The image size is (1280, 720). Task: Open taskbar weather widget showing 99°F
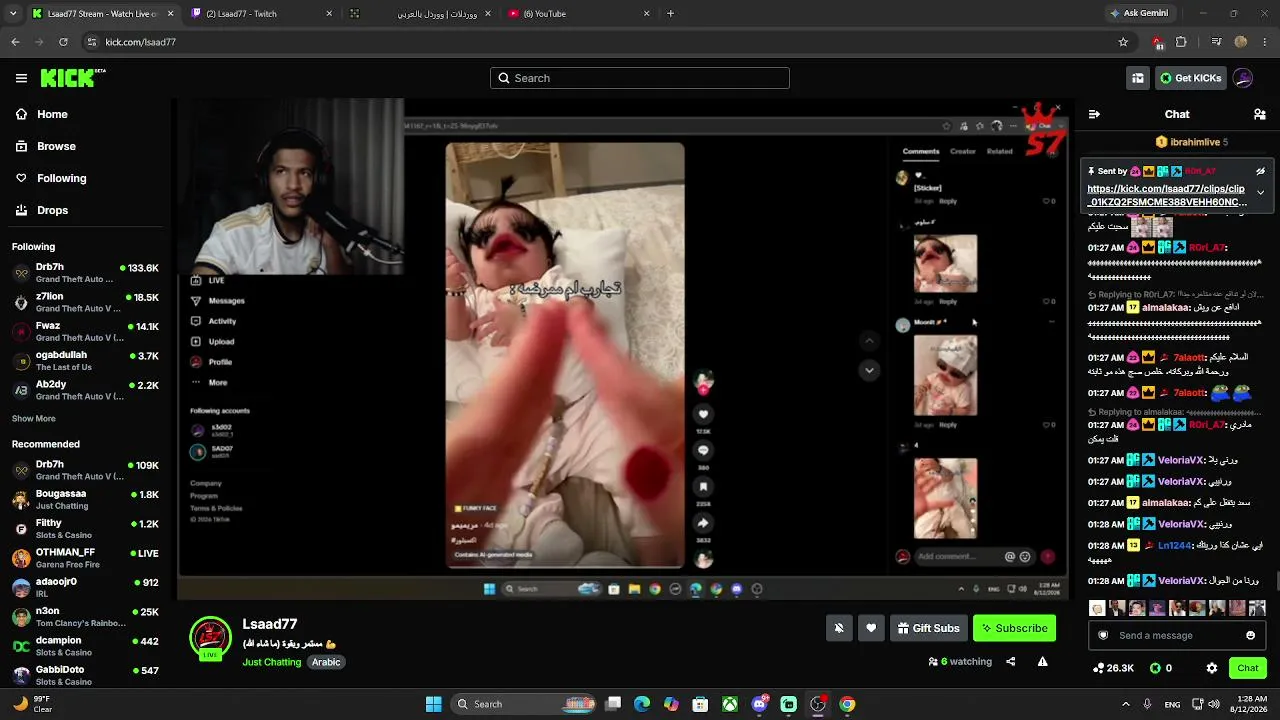tap(32, 704)
